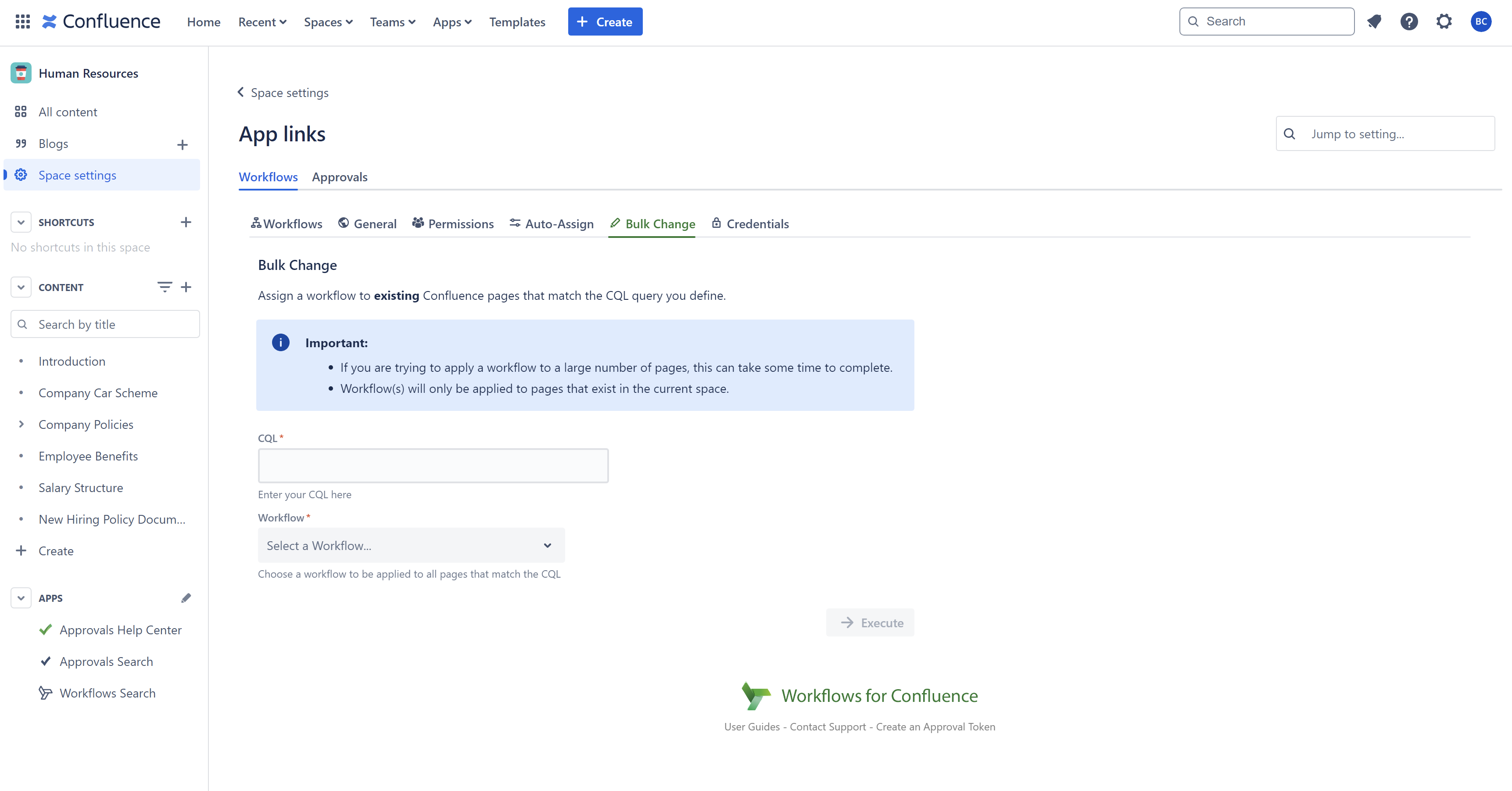Open the app switcher grid icon
Viewport: 1512px width, 791px height.
tap(22, 22)
